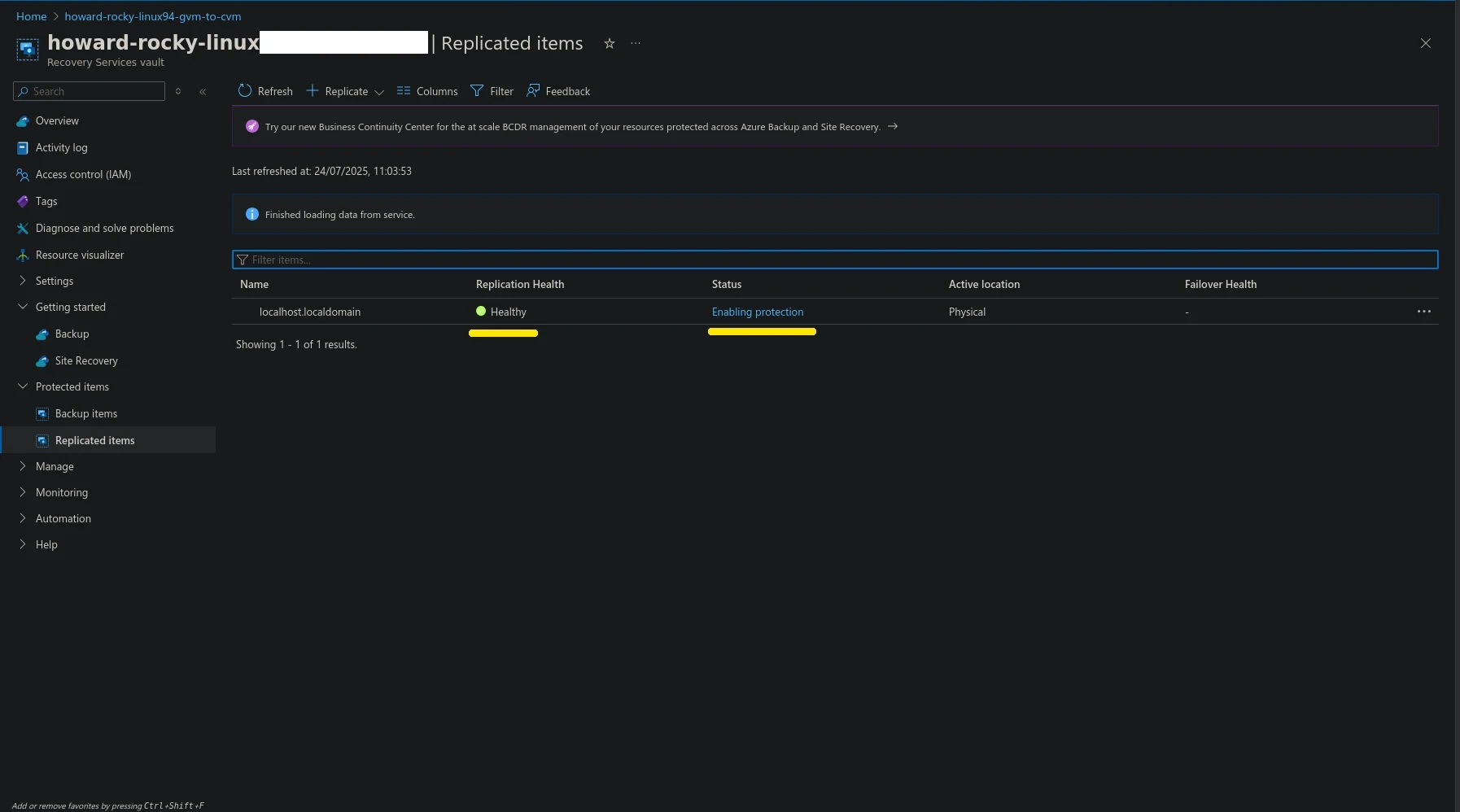Click the Physical active location cell
Image resolution: width=1460 pixels, height=812 pixels.
tap(967, 312)
